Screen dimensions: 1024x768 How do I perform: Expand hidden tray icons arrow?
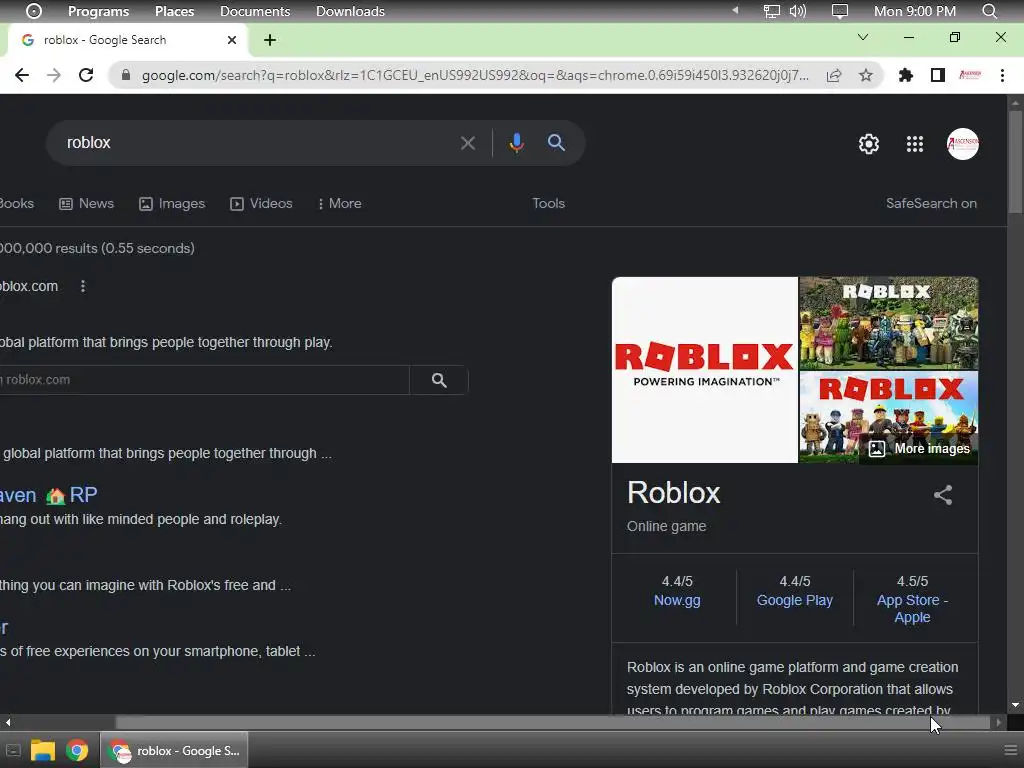point(735,10)
